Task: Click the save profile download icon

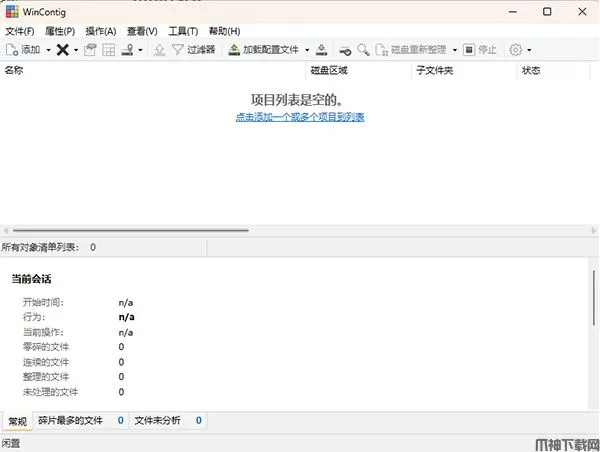Action: [x=322, y=50]
